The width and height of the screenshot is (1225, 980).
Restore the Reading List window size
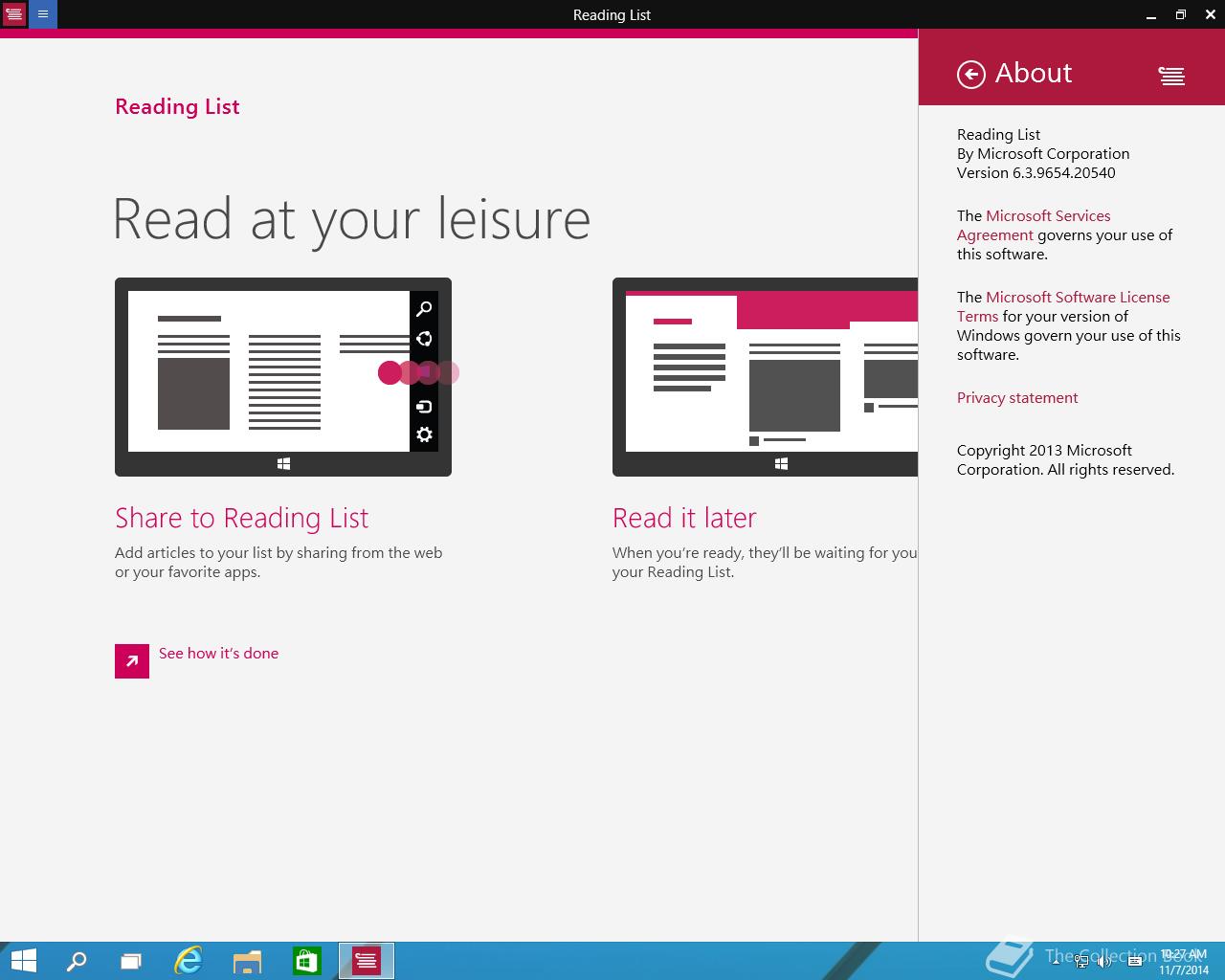click(1180, 14)
